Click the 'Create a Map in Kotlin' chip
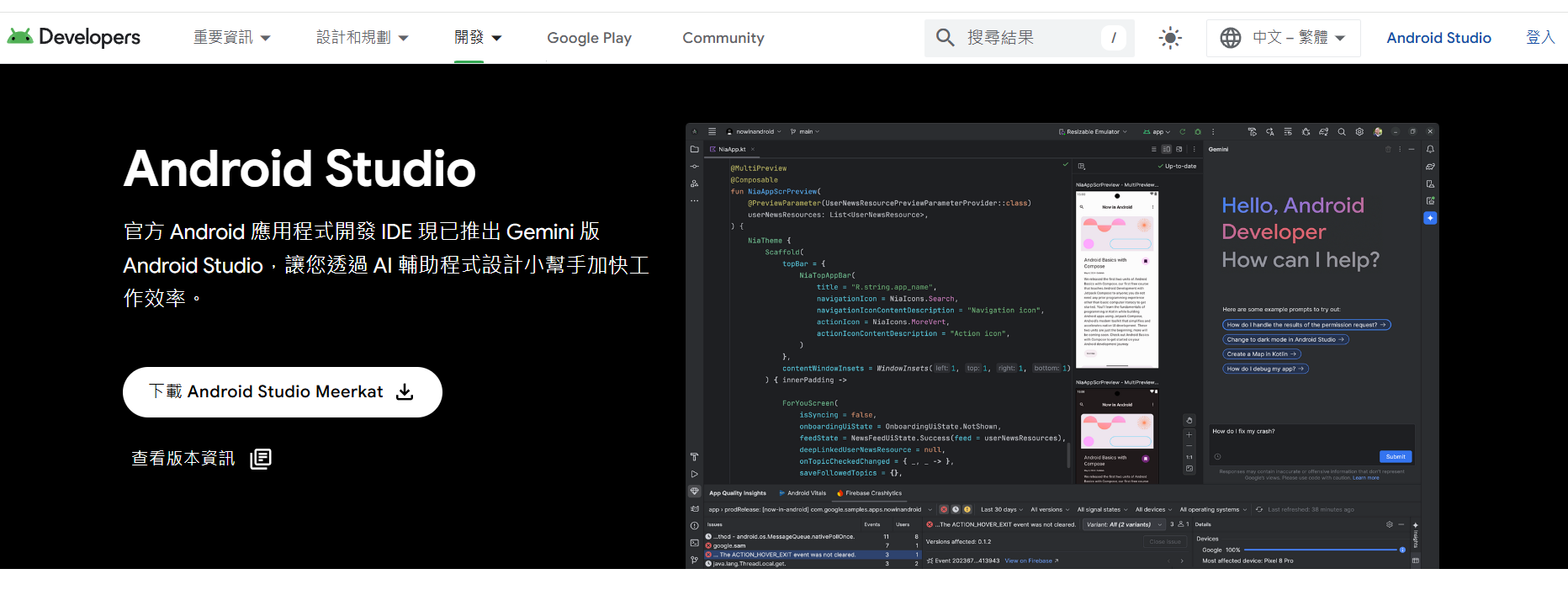The width and height of the screenshot is (1568, 606). (x=1262, y=354)
